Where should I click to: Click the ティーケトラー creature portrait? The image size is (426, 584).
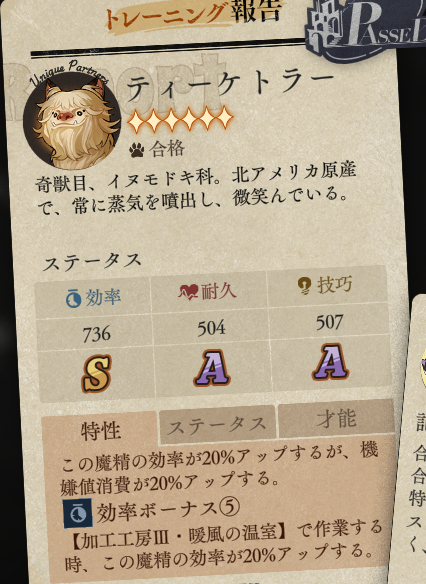72,120
